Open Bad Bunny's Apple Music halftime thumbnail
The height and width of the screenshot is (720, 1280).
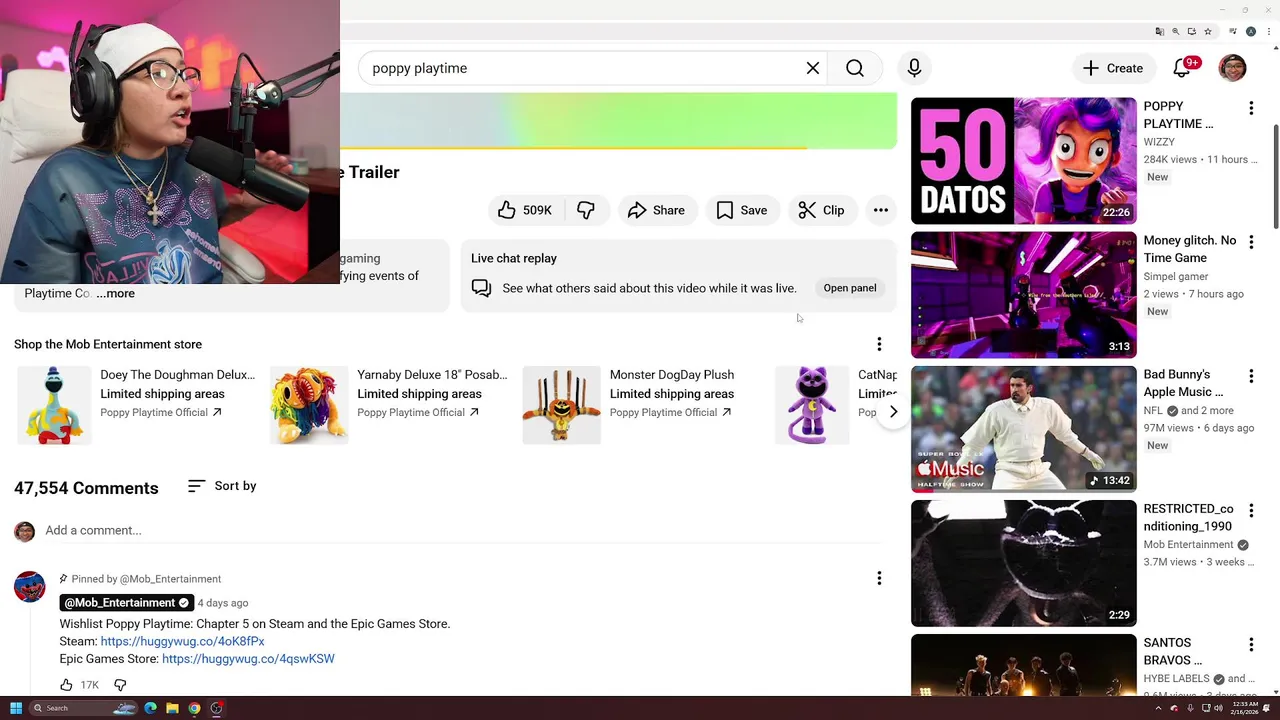pos(1024,429)
